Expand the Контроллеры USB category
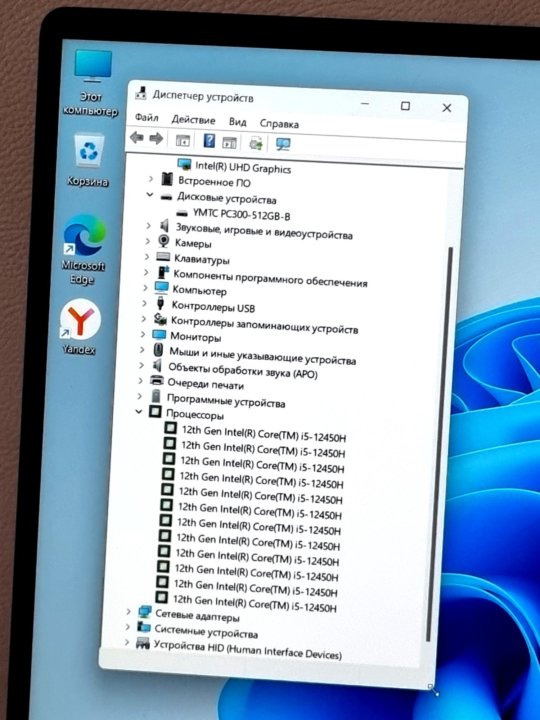This screenshot has width=540, height=720. tap(144, 303)
